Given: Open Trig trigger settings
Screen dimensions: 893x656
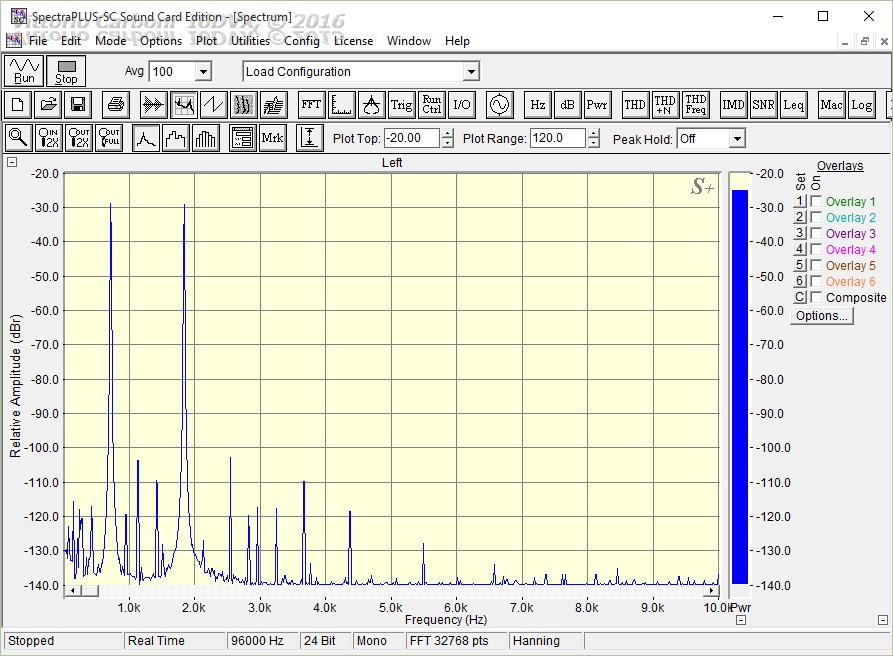Looking at the screenshot, I should tap(402, 105).
